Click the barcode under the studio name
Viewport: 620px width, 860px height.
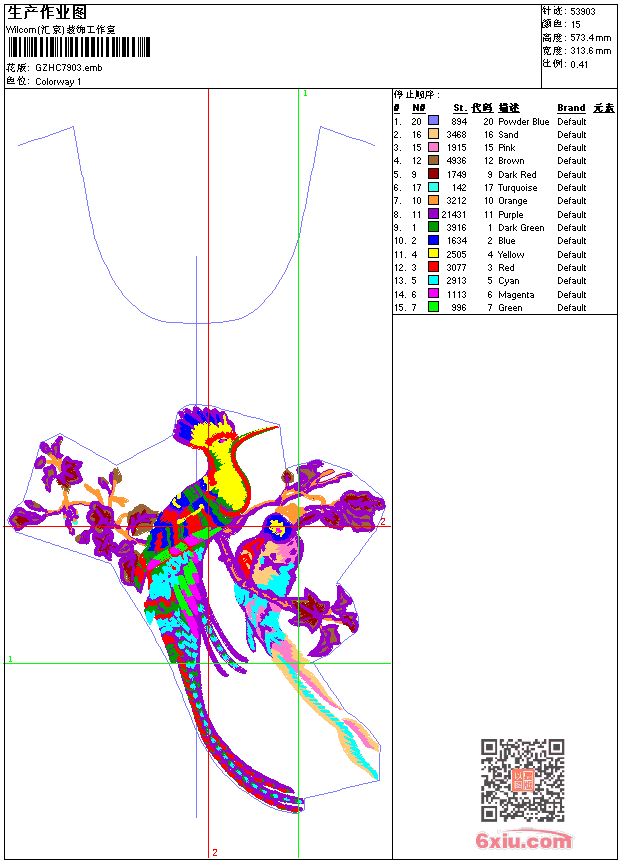coord(79,47)
